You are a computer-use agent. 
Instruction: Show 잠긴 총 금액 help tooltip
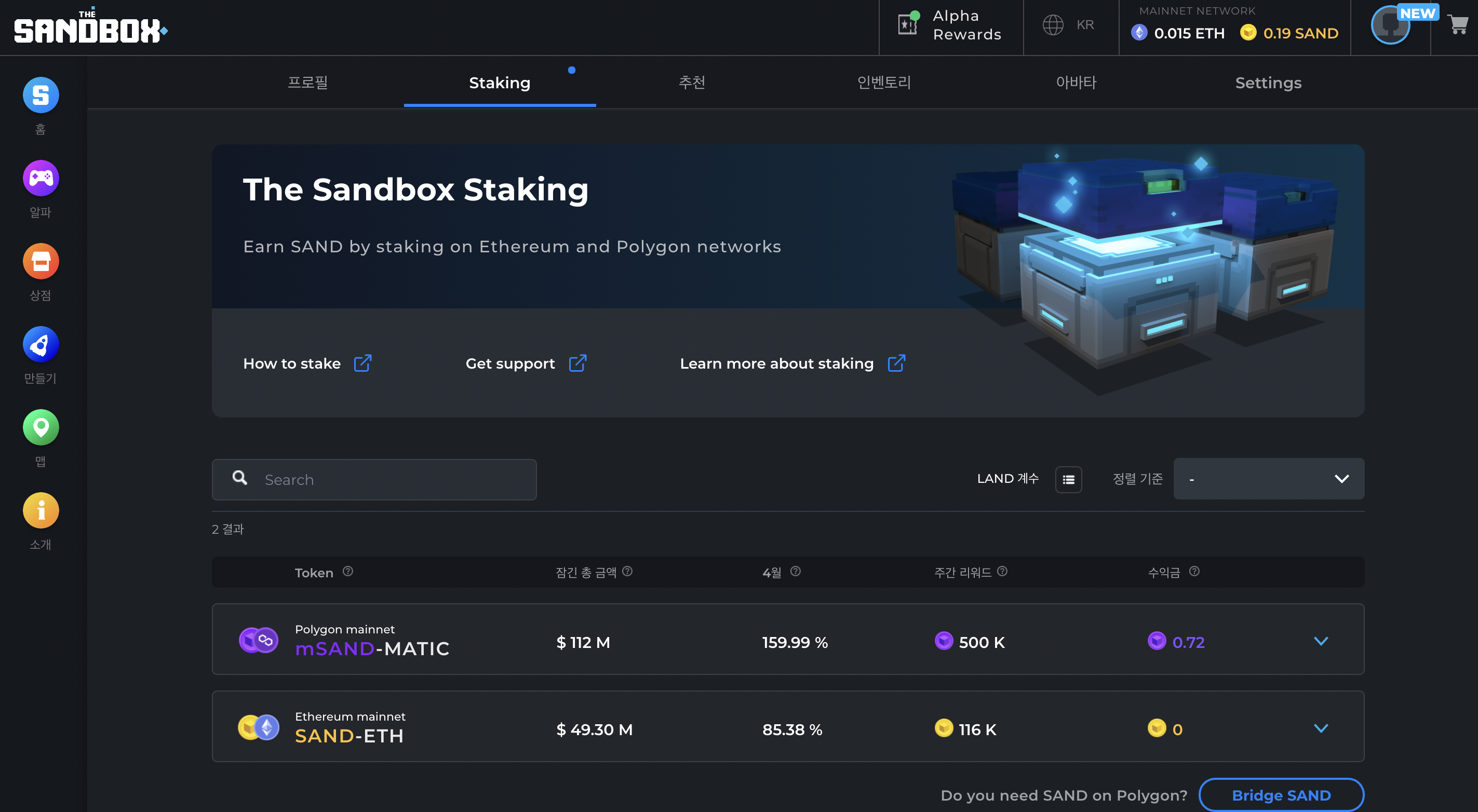627,571
